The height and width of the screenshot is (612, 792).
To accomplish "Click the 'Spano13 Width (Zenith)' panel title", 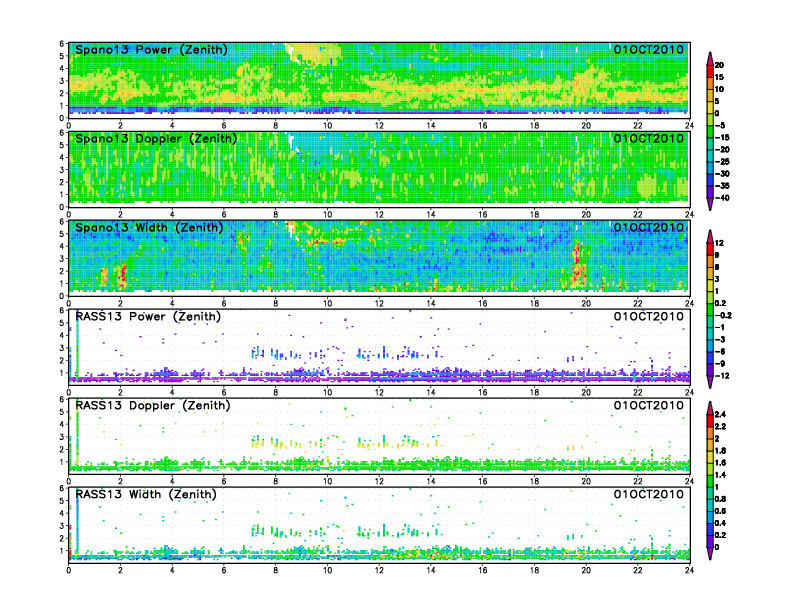I will [149, 228].
